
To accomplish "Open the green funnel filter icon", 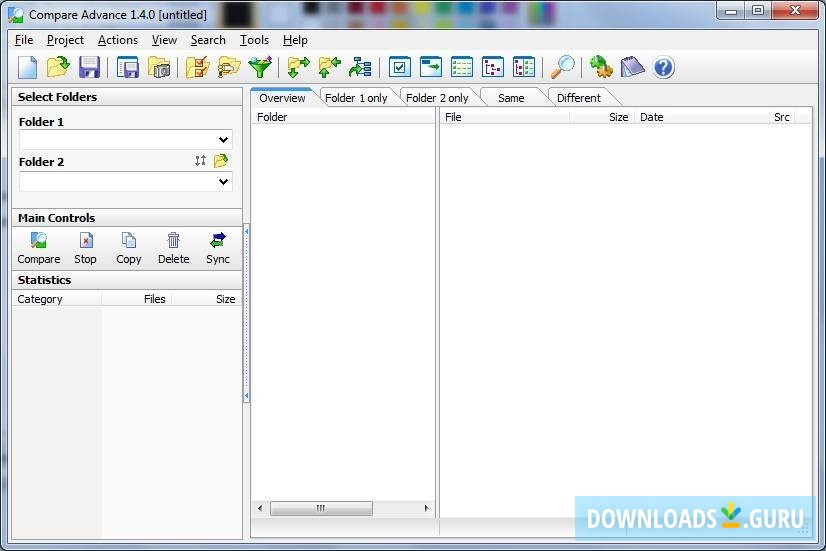I will pyautogui.click(x=260, y=67).
